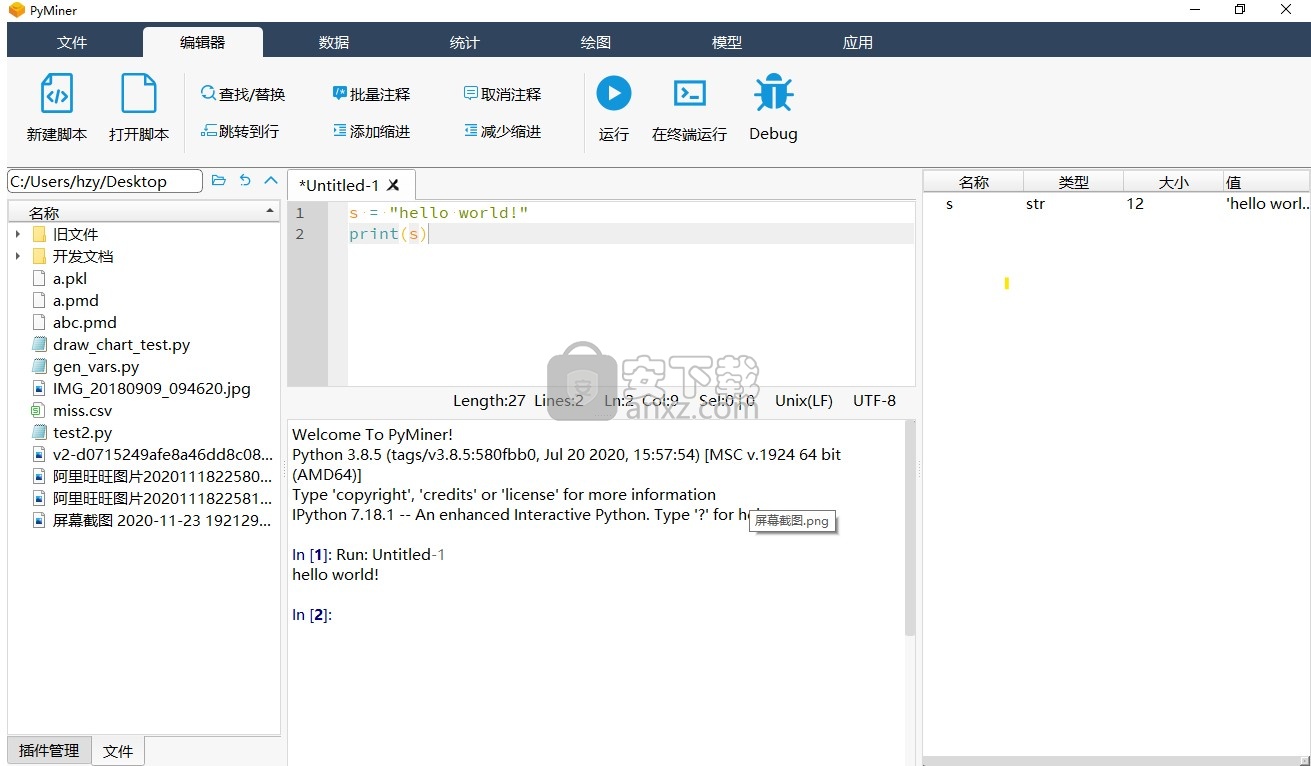Click the undo arrow icon beside path field
The height and width of the screenshot is (766, 1311).
pyautogui.click(x=245, y=181)
